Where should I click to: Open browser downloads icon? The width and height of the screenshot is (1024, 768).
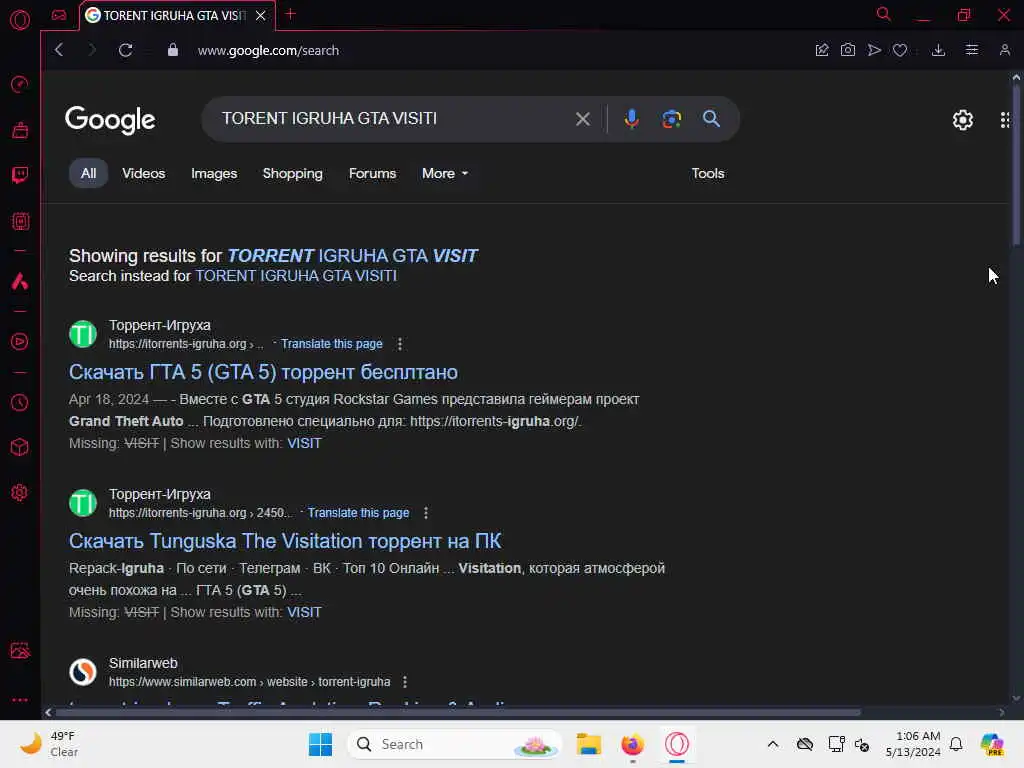pyautogui.click(x=938, y=50)
